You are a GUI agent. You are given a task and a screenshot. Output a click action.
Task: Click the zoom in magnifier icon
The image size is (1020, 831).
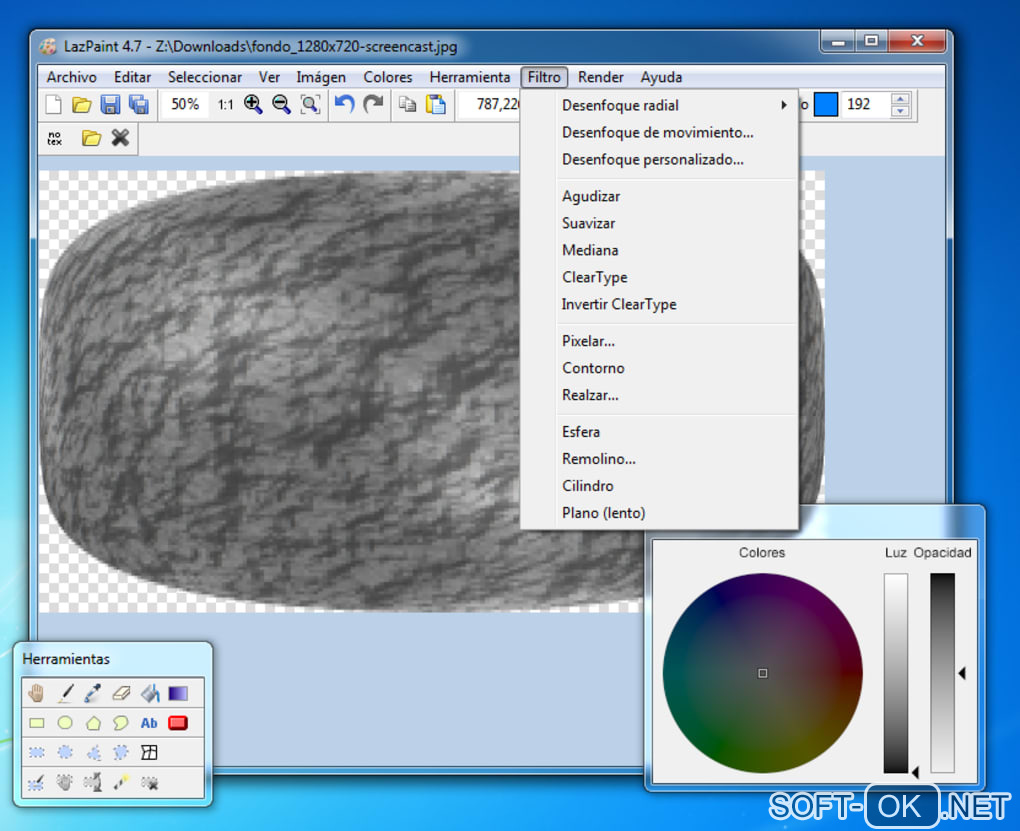tap(253, 104)
